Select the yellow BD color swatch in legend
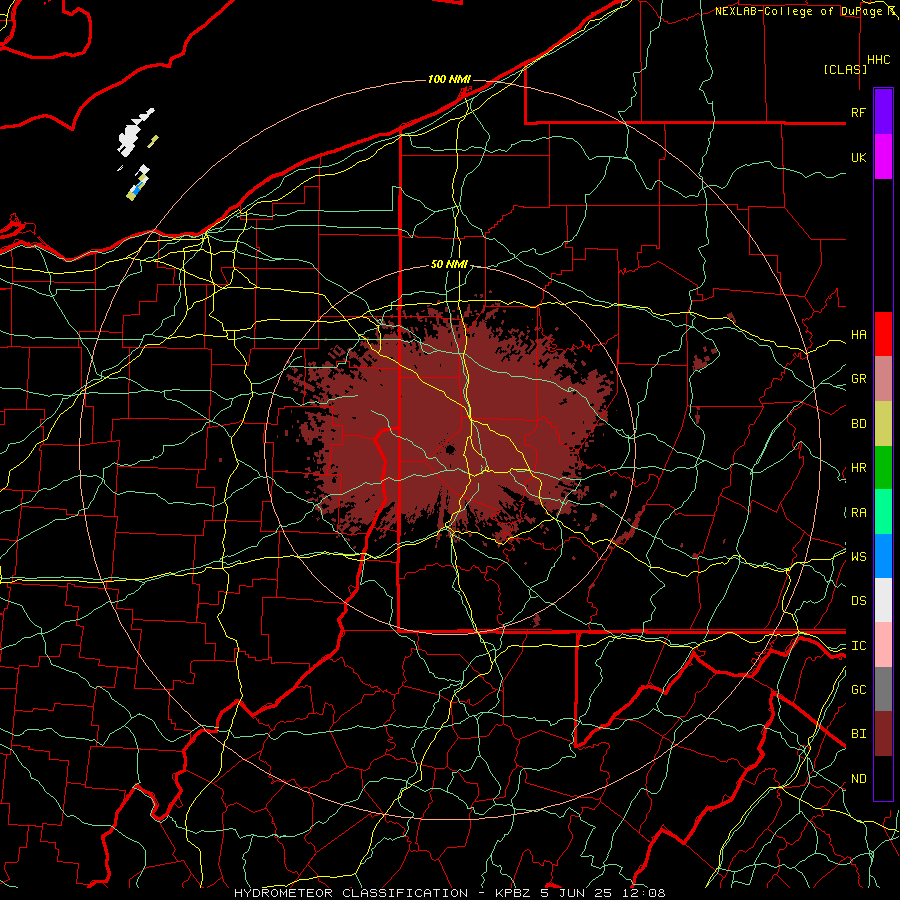 pos(883,424)
